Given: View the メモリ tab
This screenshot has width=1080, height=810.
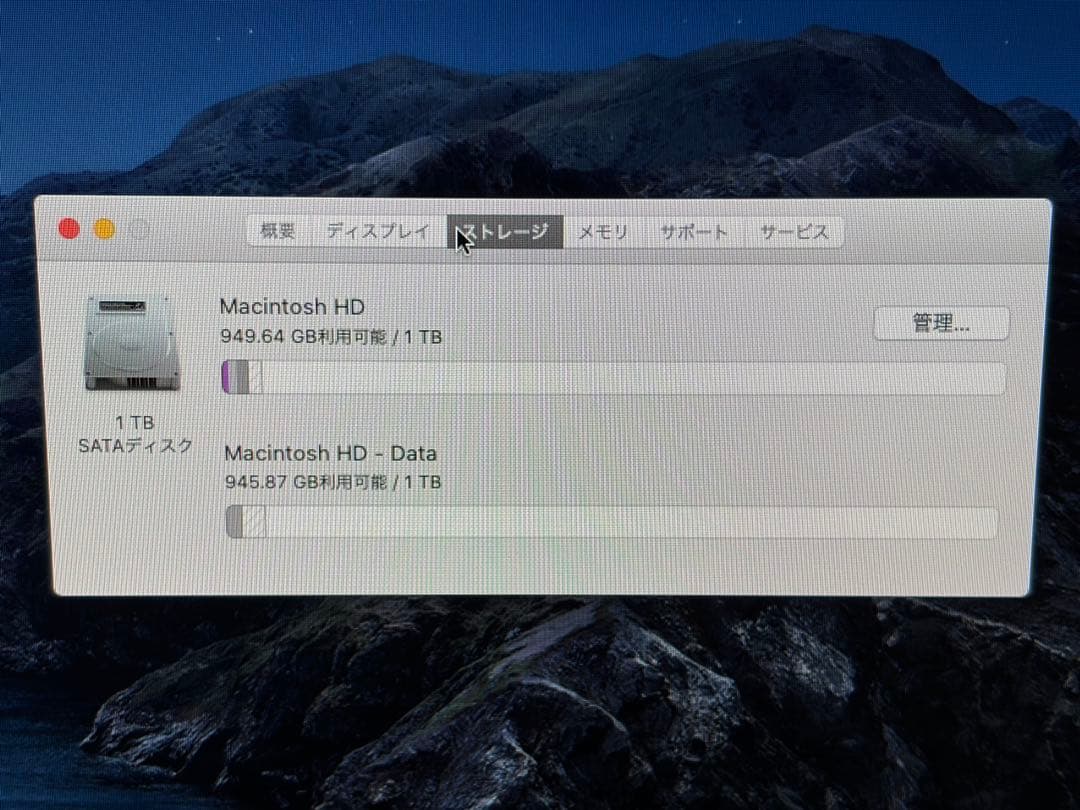Looking at the screenshot, I should [604, 231].
